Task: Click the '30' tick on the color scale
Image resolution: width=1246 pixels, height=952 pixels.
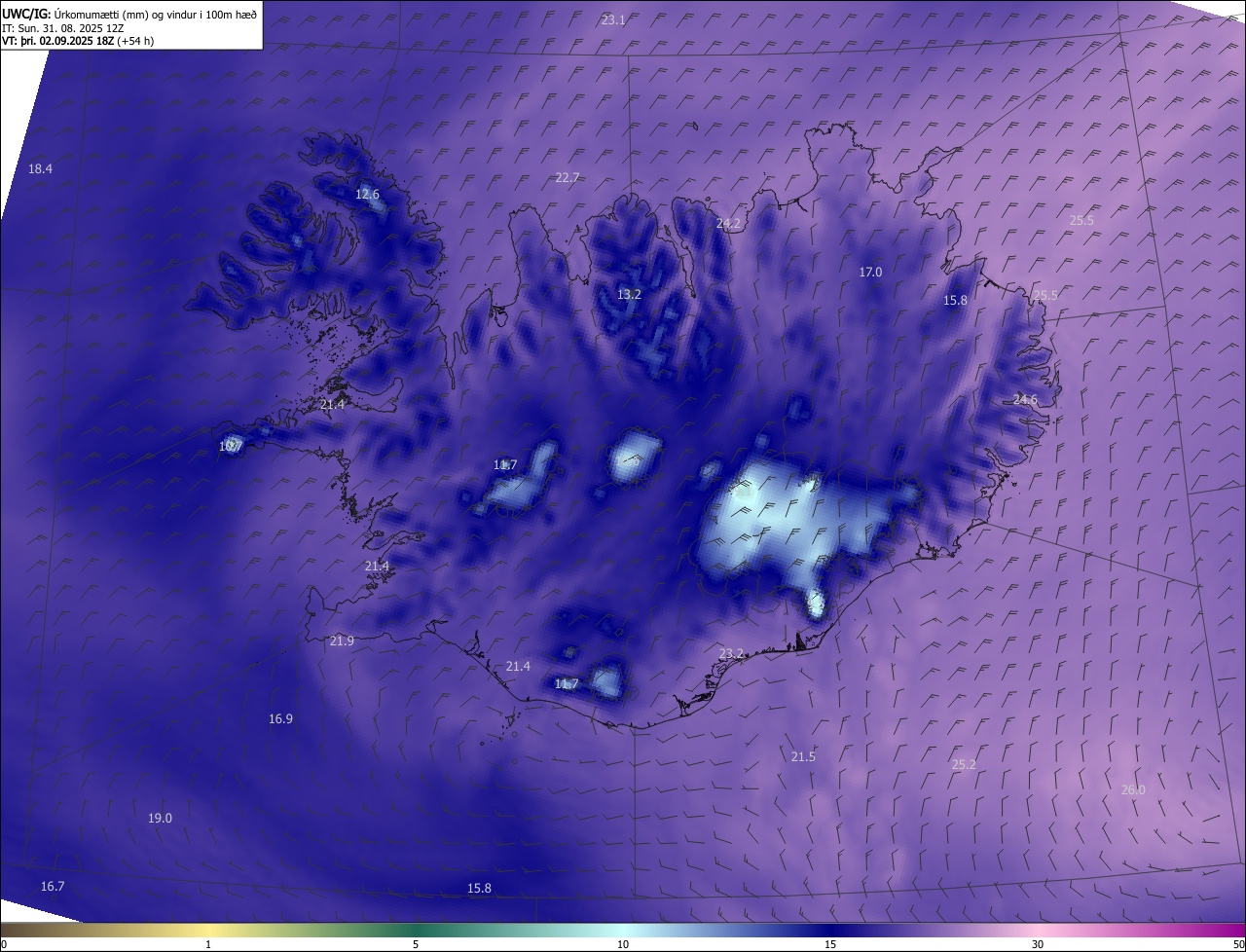Action: pyautogui.click(x=1038, y=944)
